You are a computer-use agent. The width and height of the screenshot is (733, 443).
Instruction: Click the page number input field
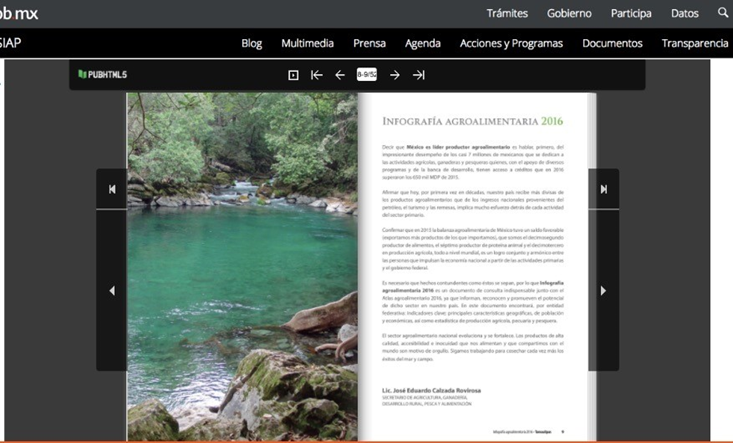click(367, 74)
